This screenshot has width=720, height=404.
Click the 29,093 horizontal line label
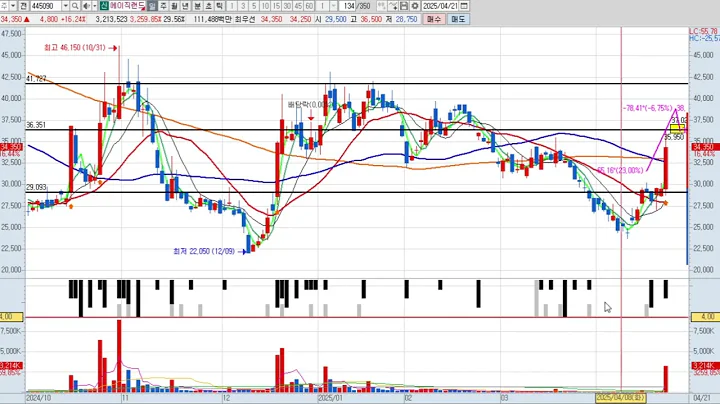pos(36,187)
